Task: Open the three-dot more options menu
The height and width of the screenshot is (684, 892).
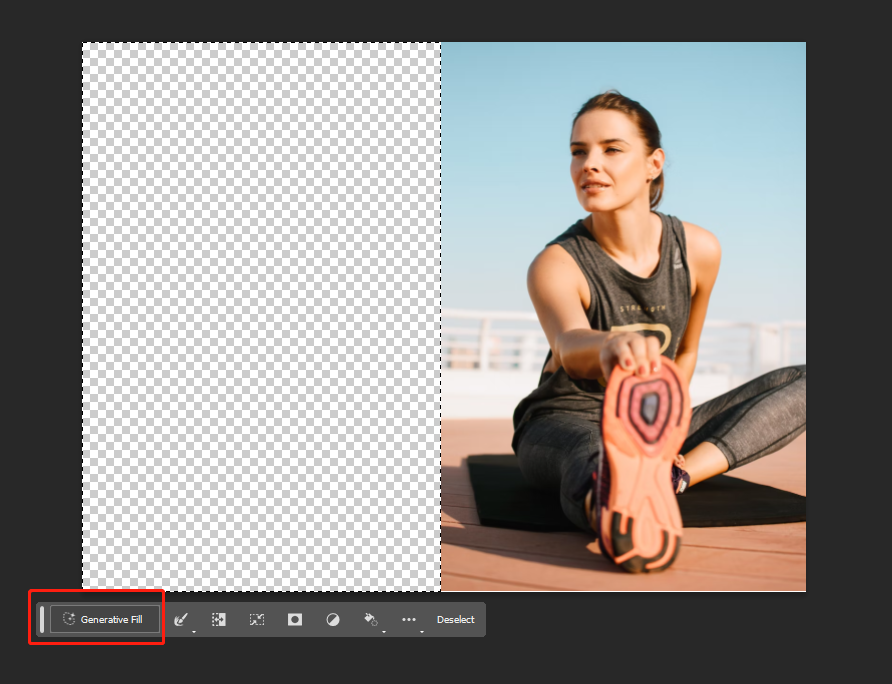Action: tap(409, 619)
